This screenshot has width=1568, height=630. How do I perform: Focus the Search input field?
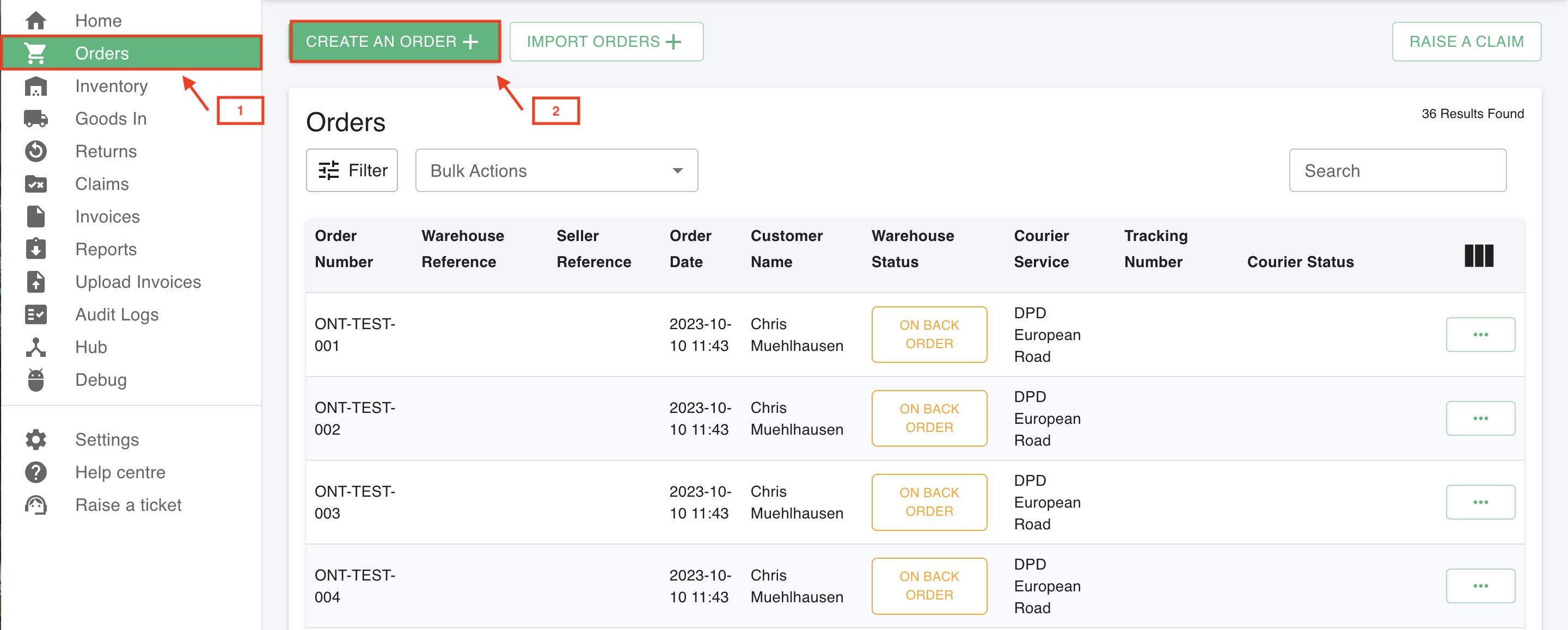click(x=1398, y=170)
